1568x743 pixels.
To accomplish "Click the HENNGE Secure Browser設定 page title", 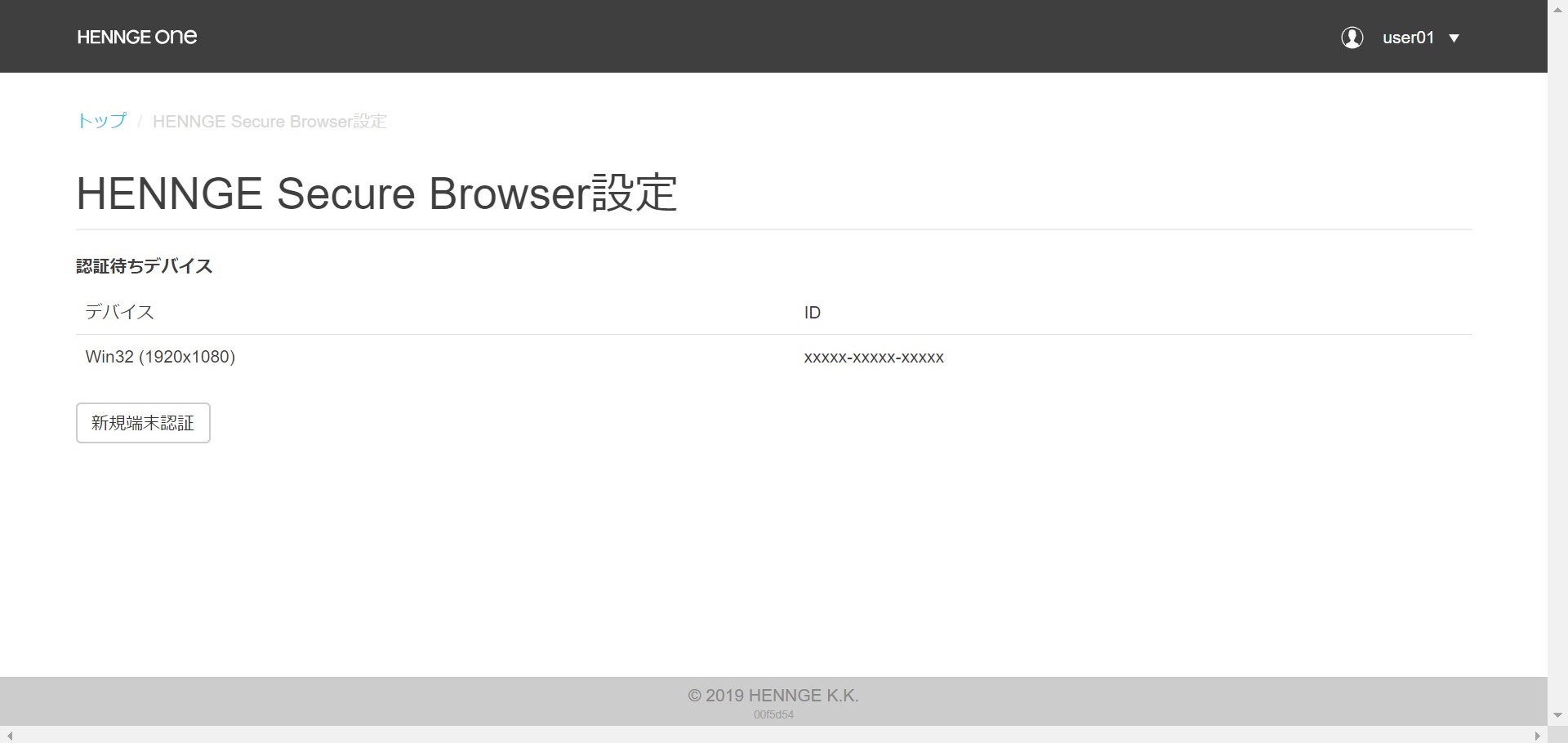I will (x=376, y=194).
